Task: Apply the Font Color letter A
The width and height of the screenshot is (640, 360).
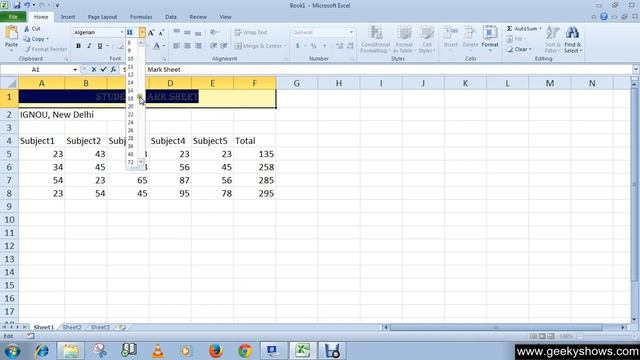Action: (x=156, y=46)
